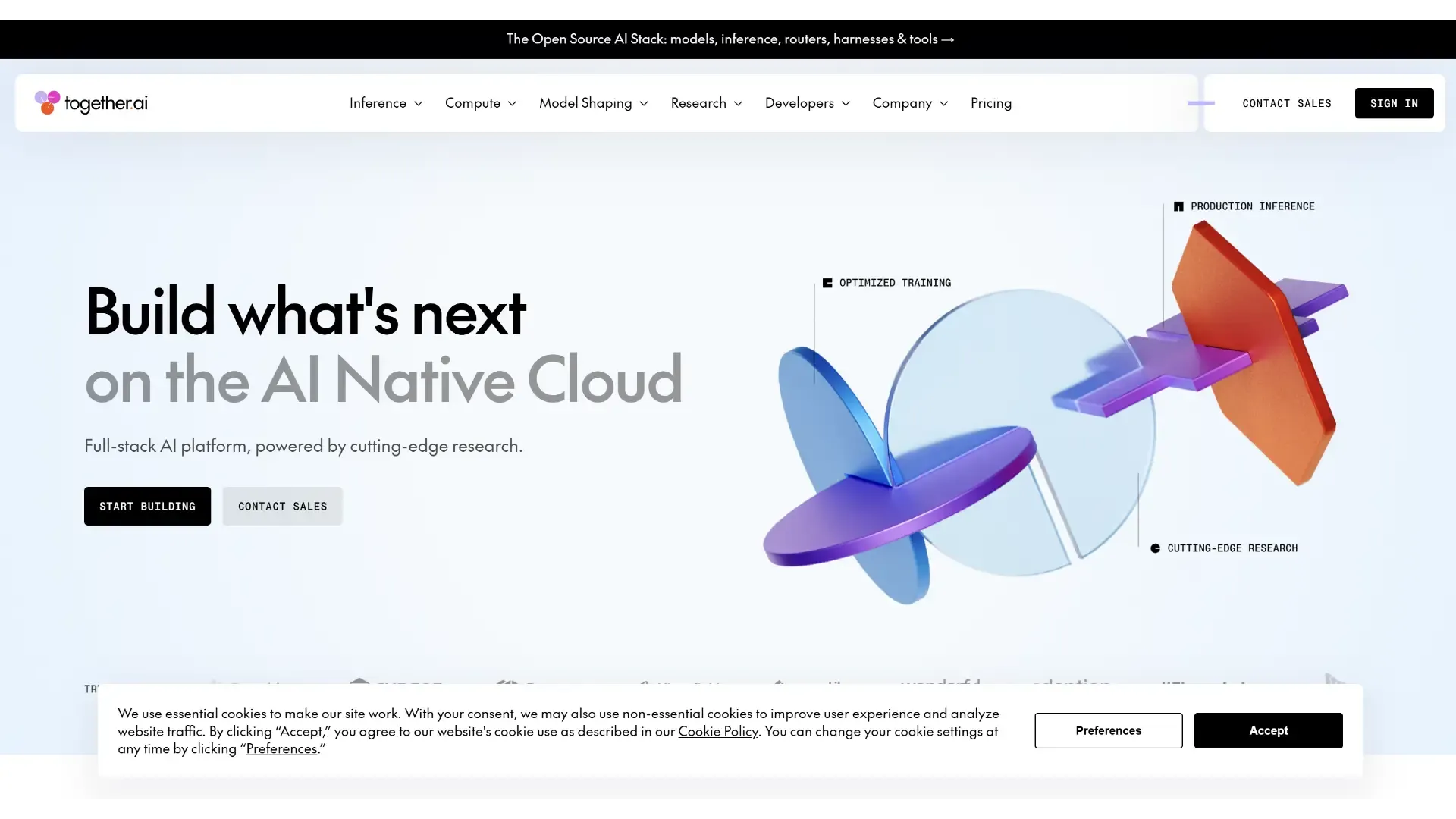The image size is (1456, 819).
Task: Click the arrow in the announcement banner
Action: tap(947, 39)
